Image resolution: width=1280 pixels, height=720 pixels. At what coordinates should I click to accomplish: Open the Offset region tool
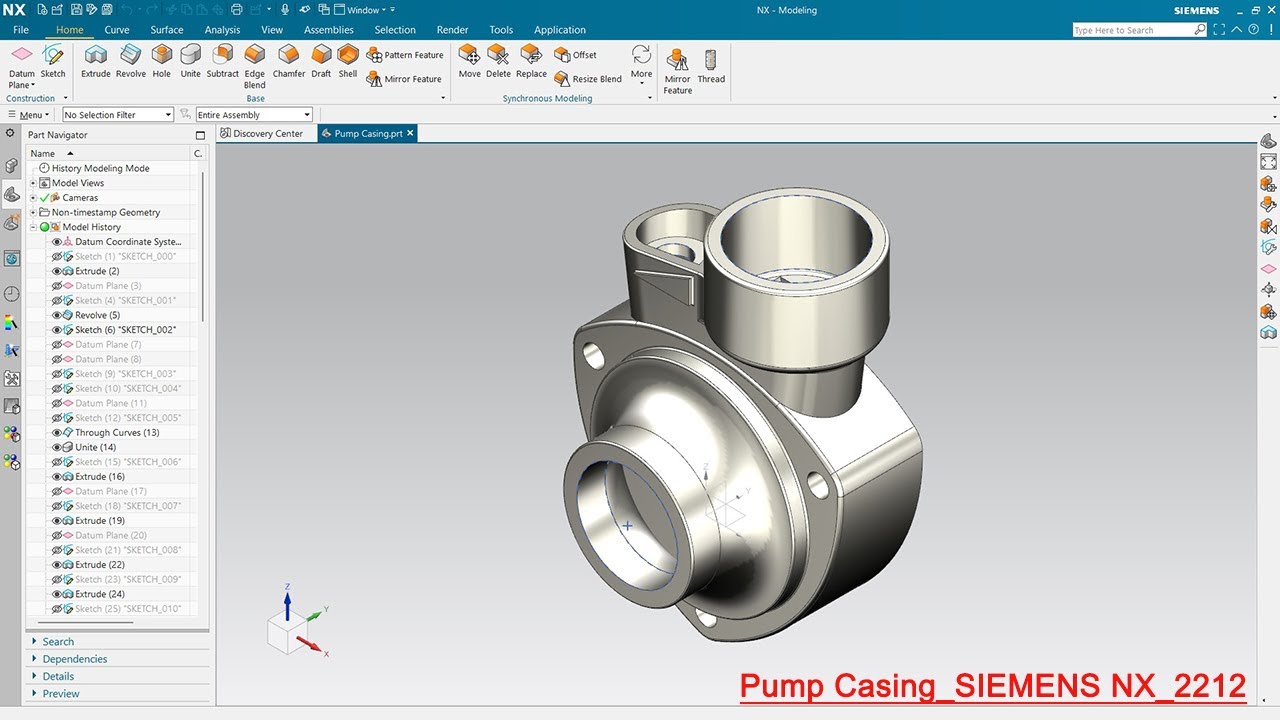[x=576, y=55]
